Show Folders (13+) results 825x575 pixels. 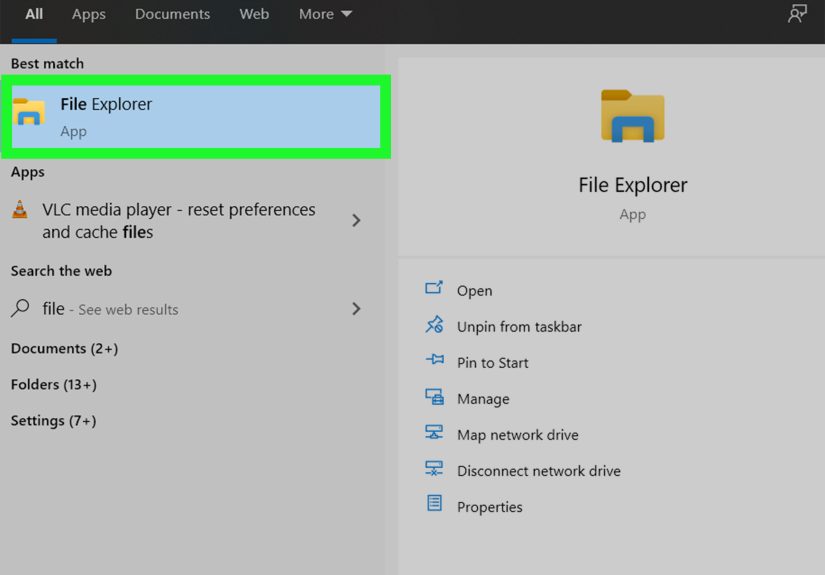click(x=54, y=385)
